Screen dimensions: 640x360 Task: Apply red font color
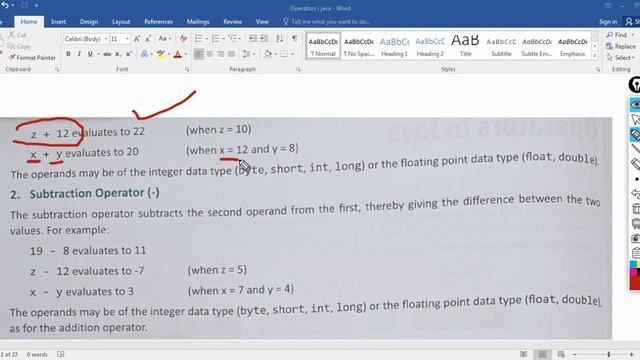click(x=178, y=54)
